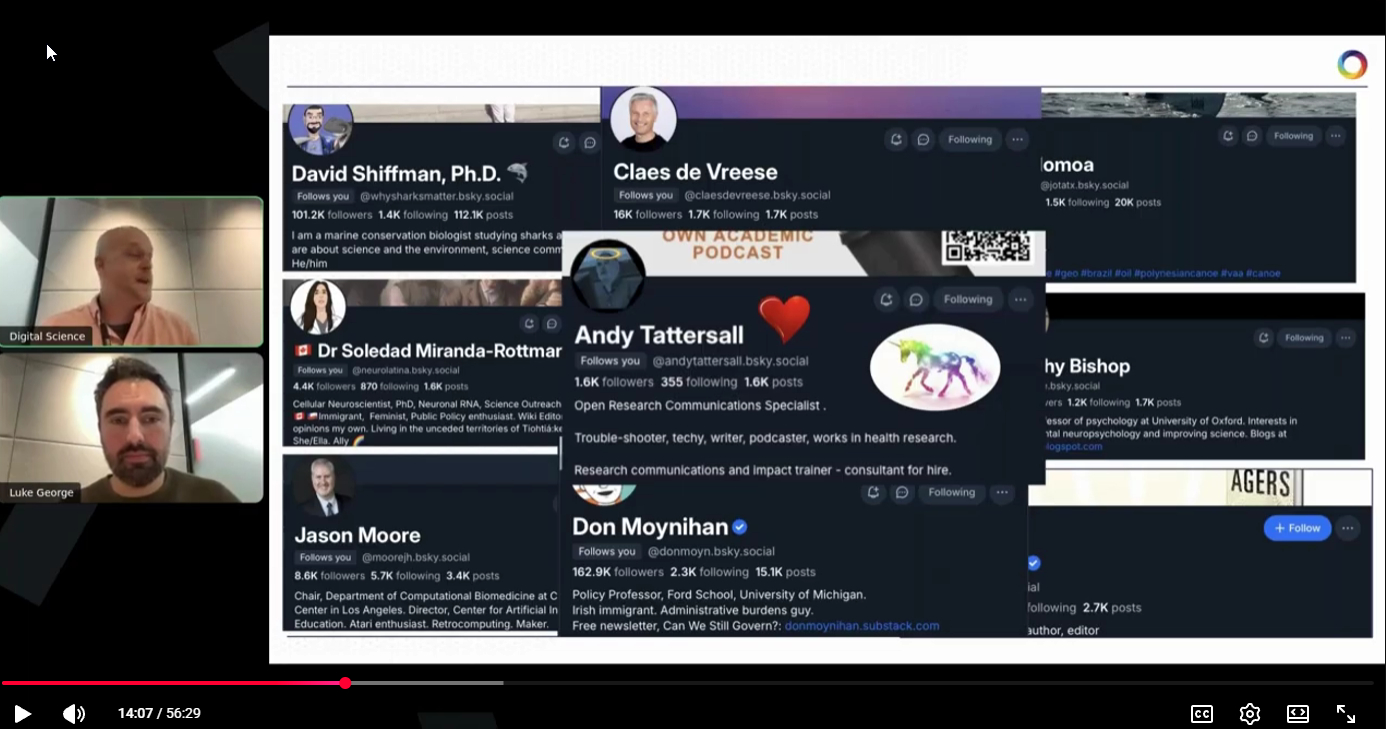Click the play button in video controls

22,713
